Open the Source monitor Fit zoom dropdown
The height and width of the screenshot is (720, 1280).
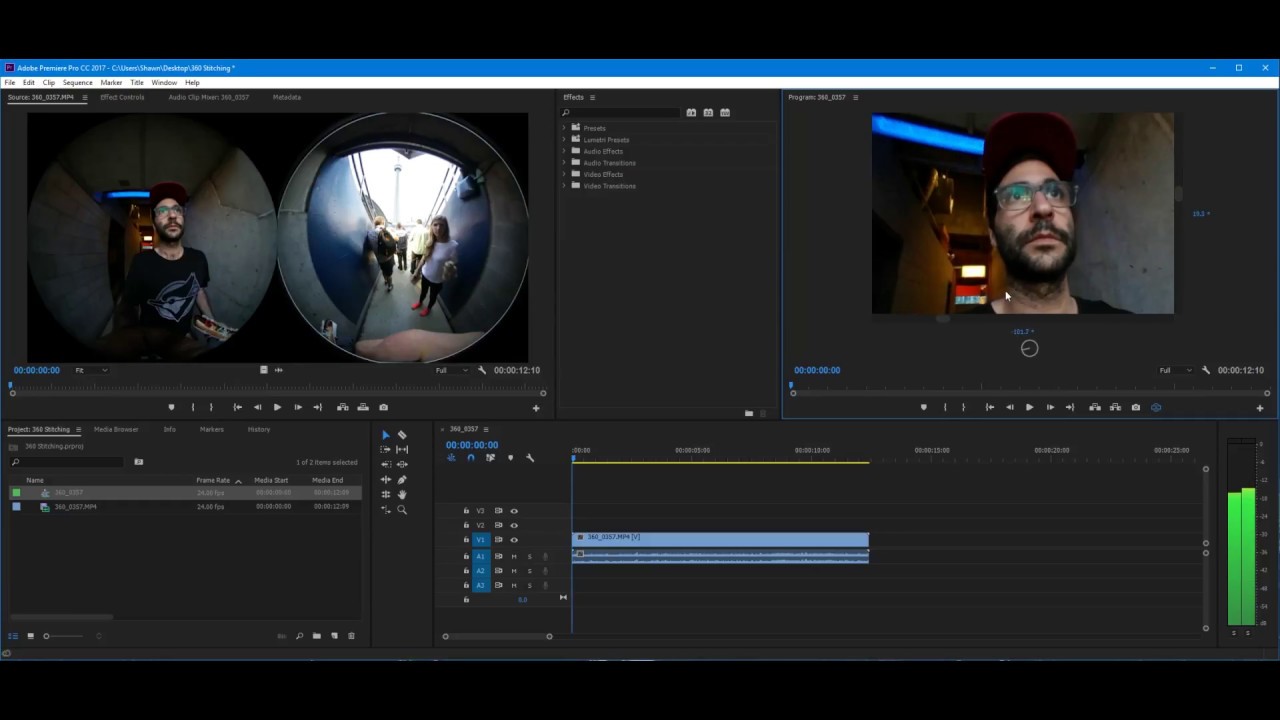tap(91, 370)
